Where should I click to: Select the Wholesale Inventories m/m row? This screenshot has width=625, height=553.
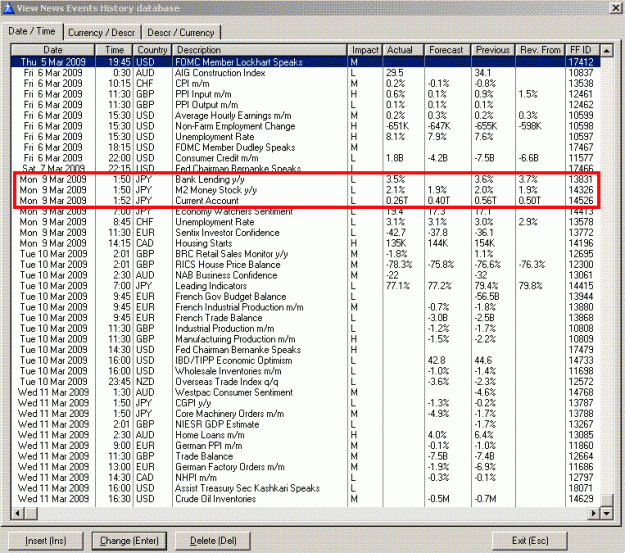tap(306, 371)
